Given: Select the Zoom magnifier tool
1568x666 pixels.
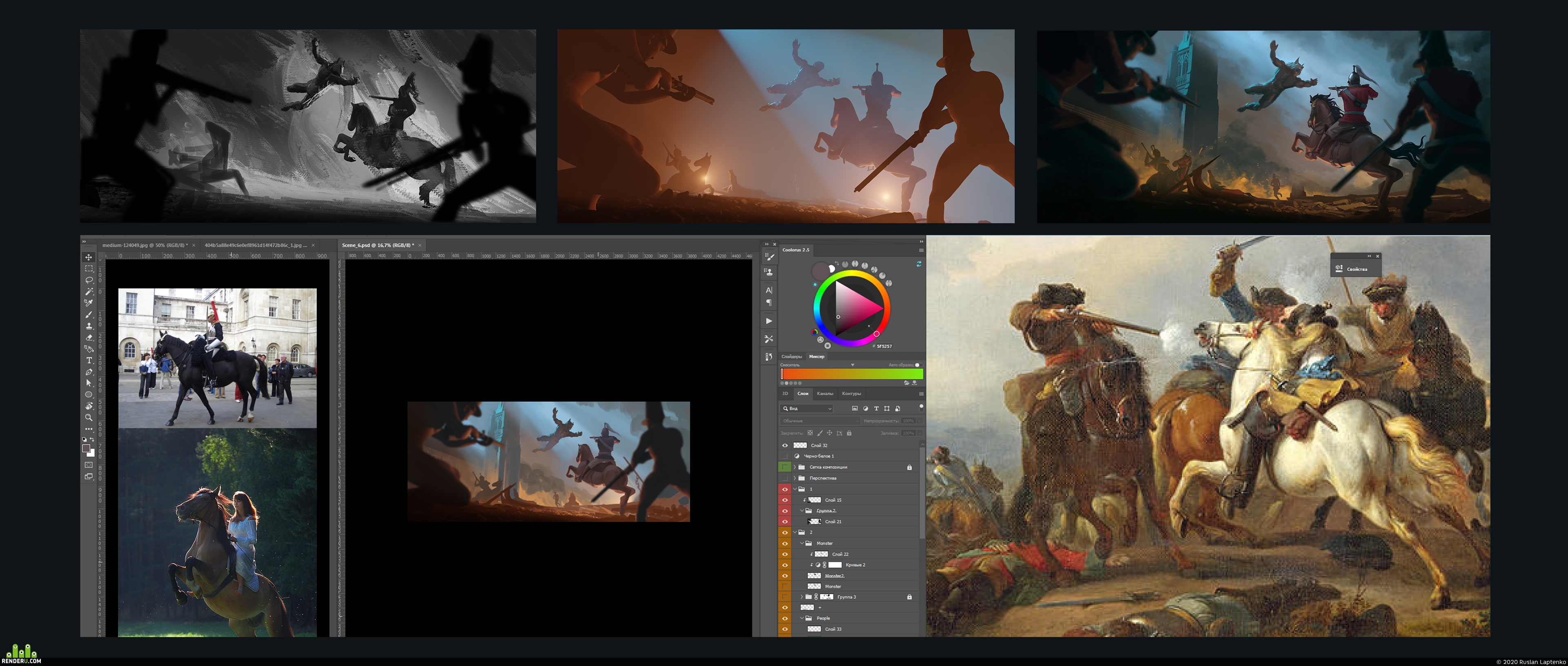Looking at the screenshot, I should tap(89, 417).
